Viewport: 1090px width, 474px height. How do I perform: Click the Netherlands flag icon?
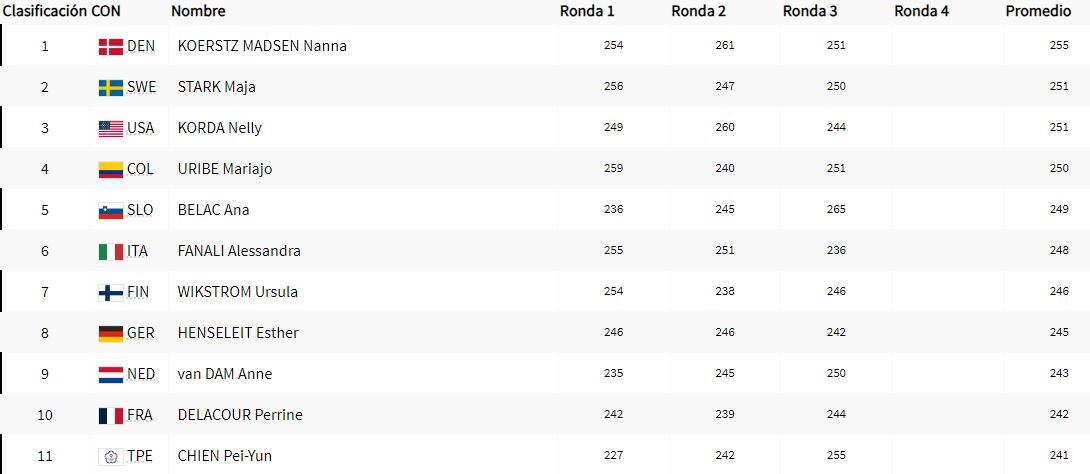tap(110, 374)
